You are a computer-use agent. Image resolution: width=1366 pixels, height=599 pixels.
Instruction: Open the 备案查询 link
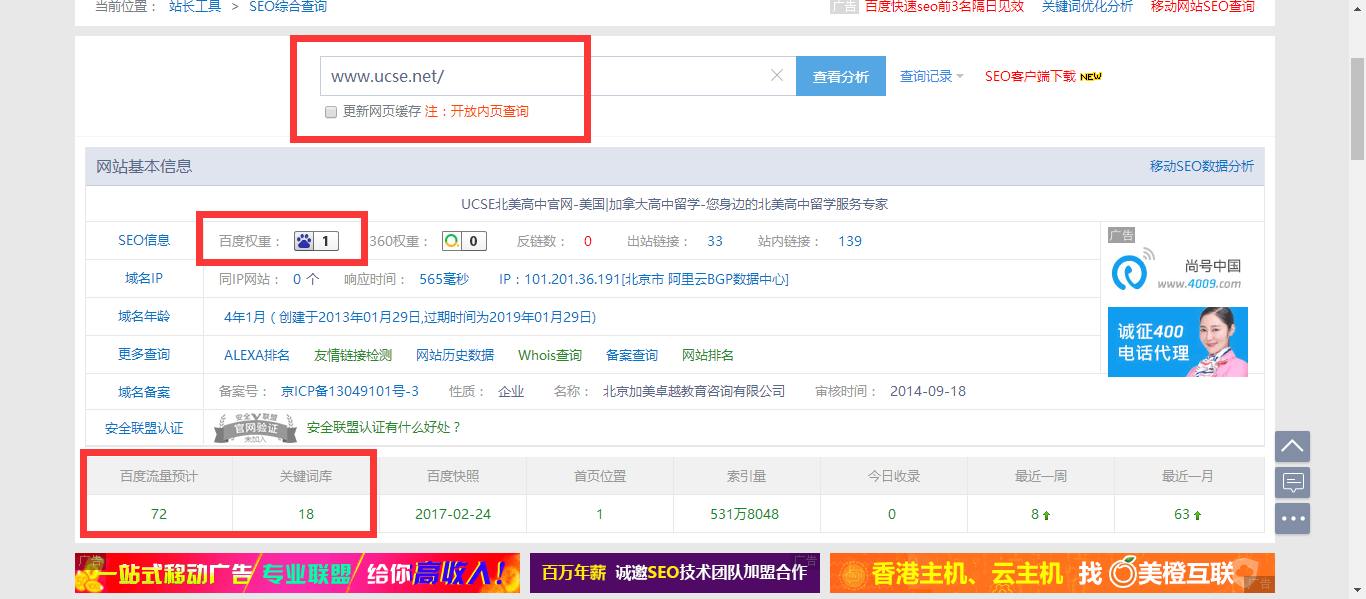631,355
